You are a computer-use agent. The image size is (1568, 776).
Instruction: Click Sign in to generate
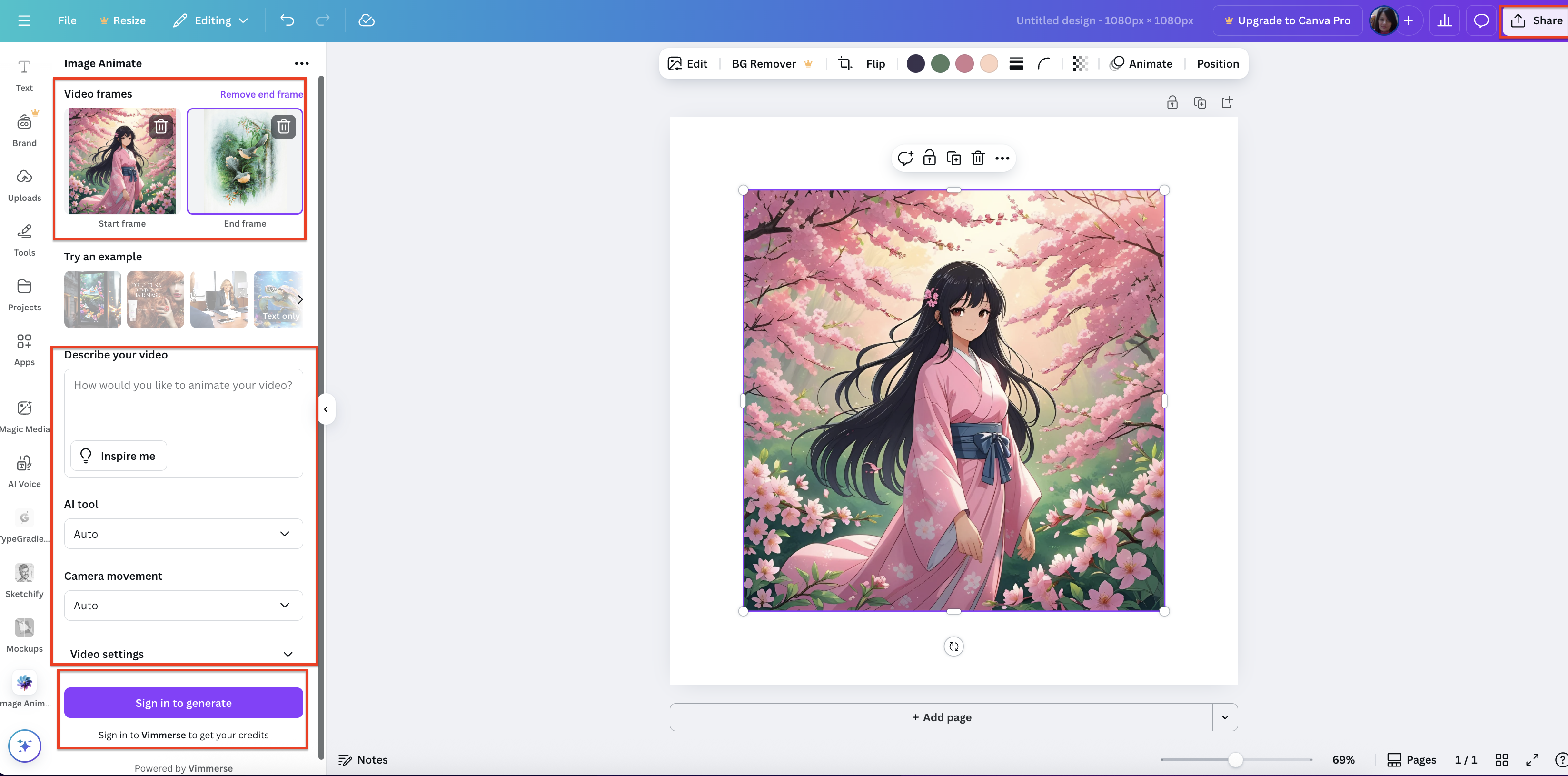pyautogui.click(x=183, y=702)
